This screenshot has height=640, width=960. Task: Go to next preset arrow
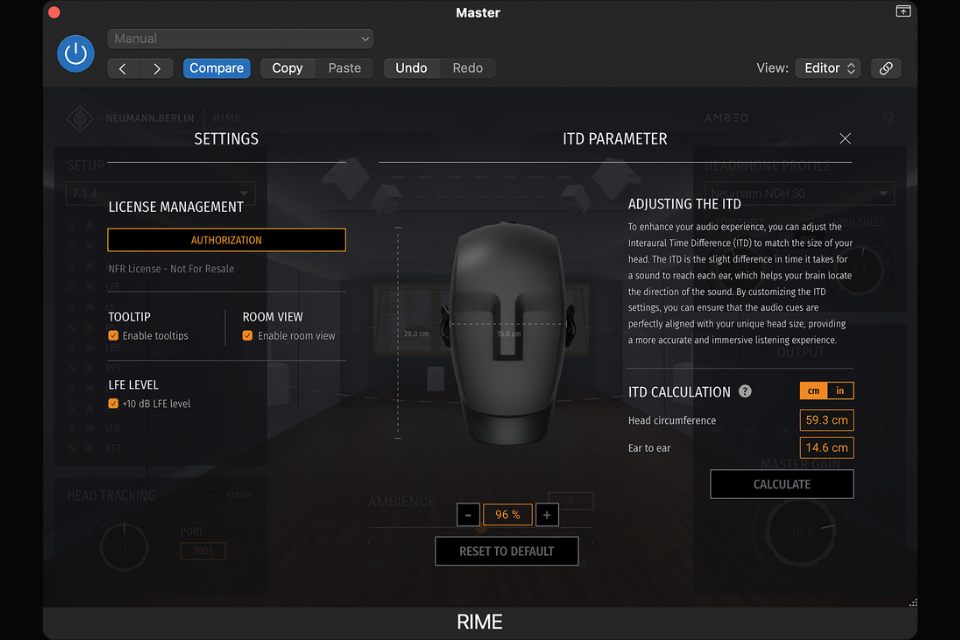tap(157, 69)
